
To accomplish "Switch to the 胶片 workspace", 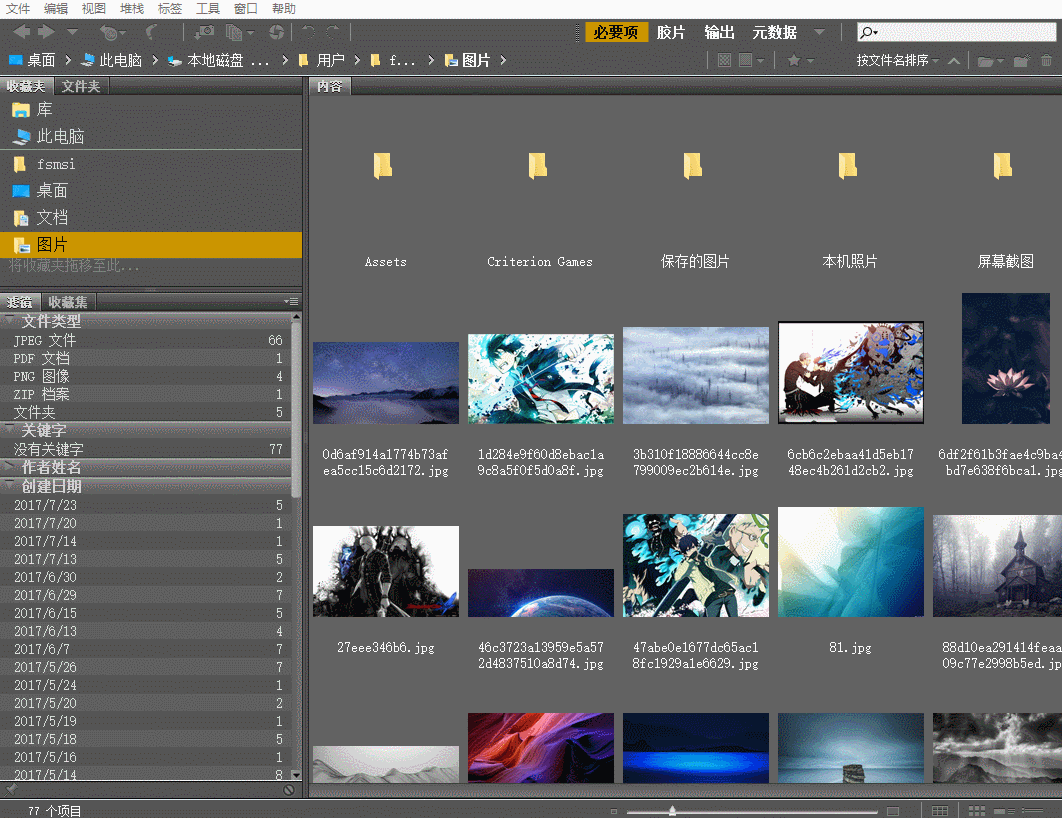I will tap(671, 32).
